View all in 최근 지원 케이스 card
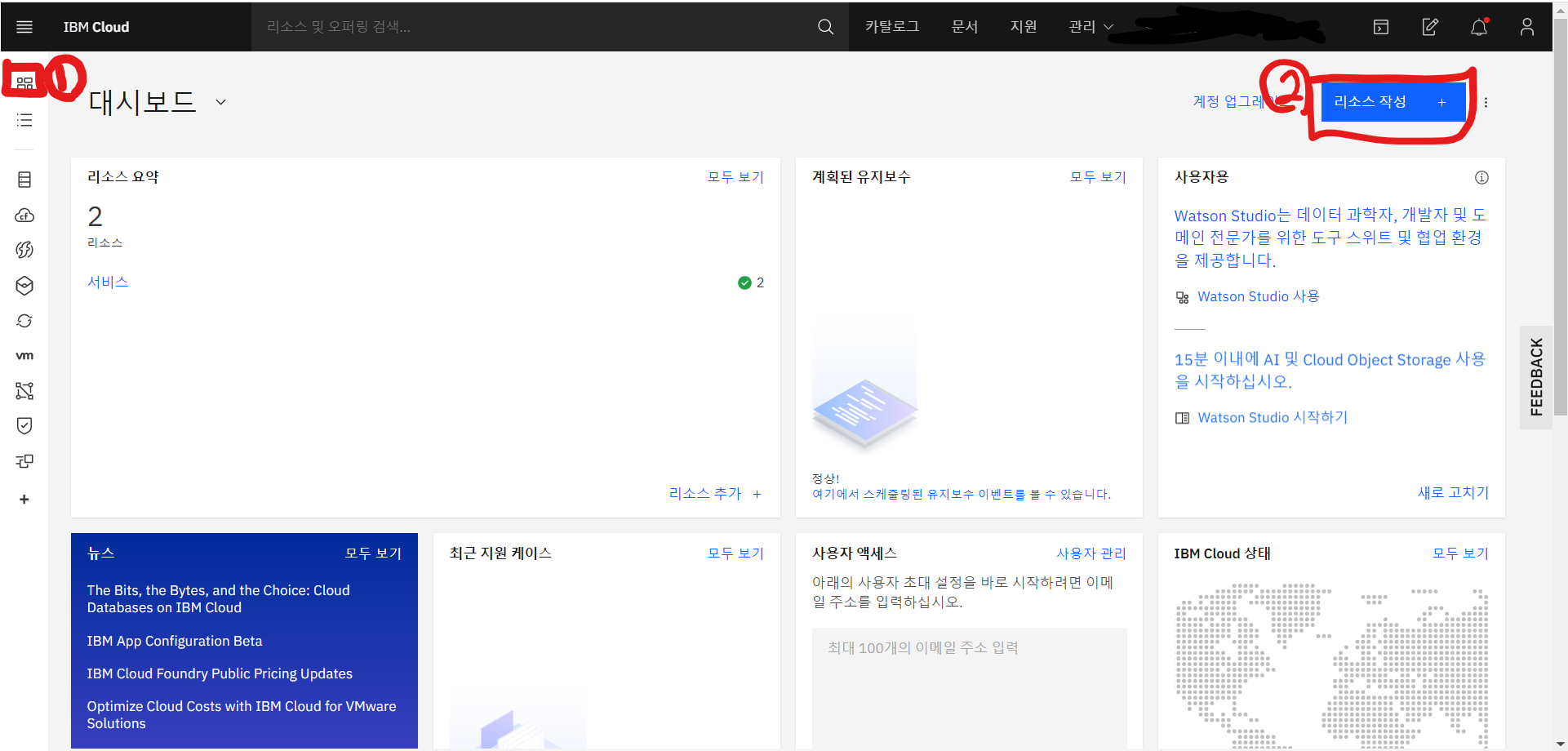 tap(735, 553)
